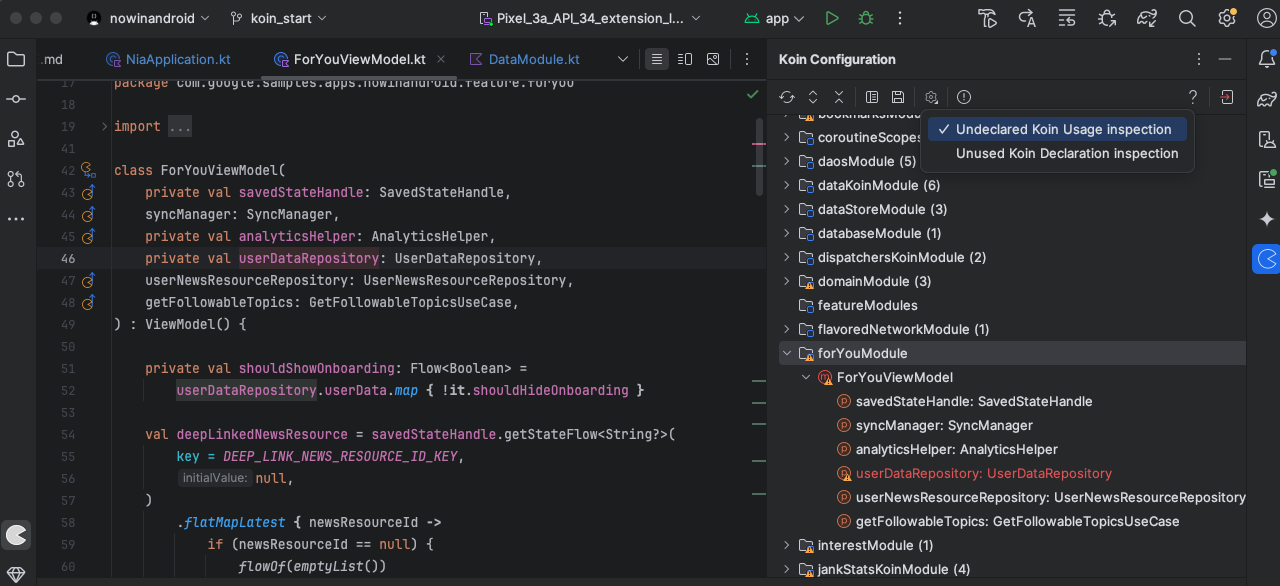Screen dimensions: 1280x586
Task: Expand the dataKoinModule (6) node
Action: click(787, 185)
